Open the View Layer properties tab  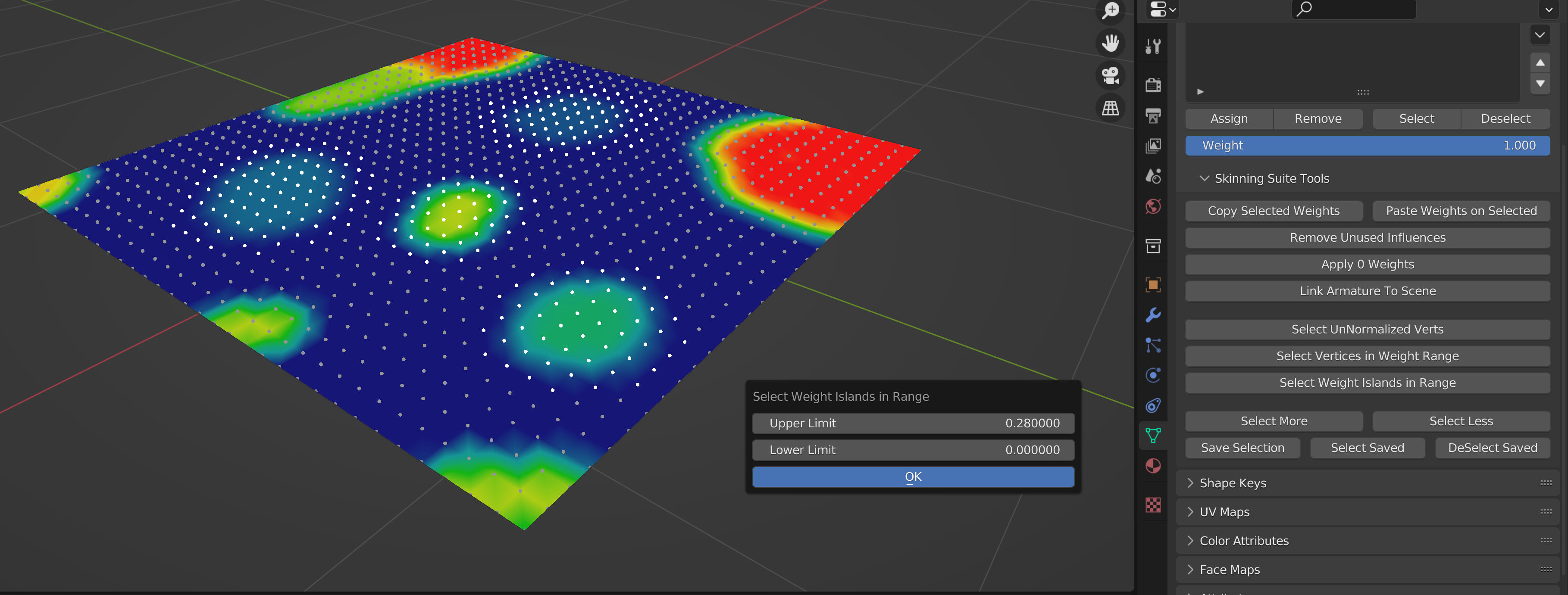click(x=1153, y=146)
